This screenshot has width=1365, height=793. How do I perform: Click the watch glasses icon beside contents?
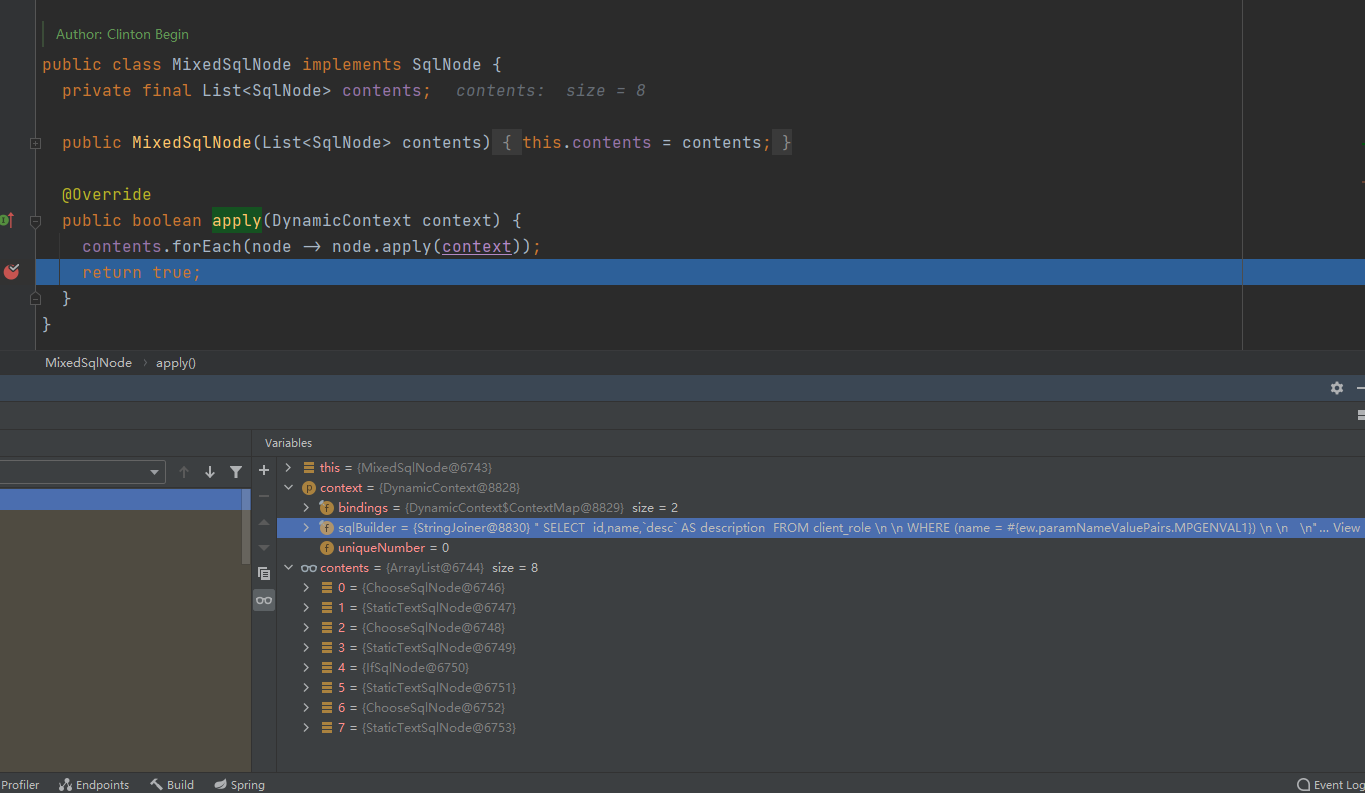(x=308, y=568)
